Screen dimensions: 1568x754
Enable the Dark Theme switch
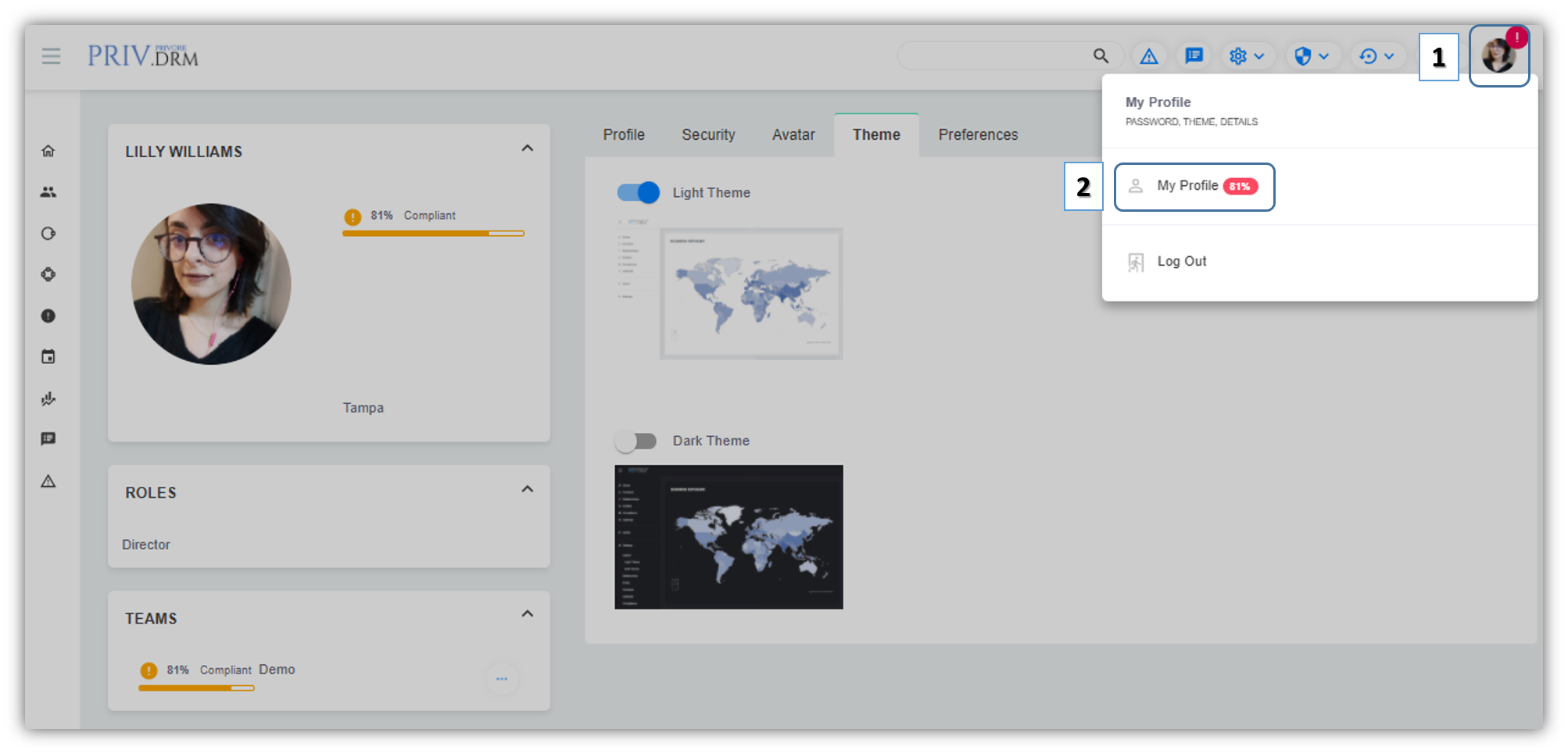point(636,441)
